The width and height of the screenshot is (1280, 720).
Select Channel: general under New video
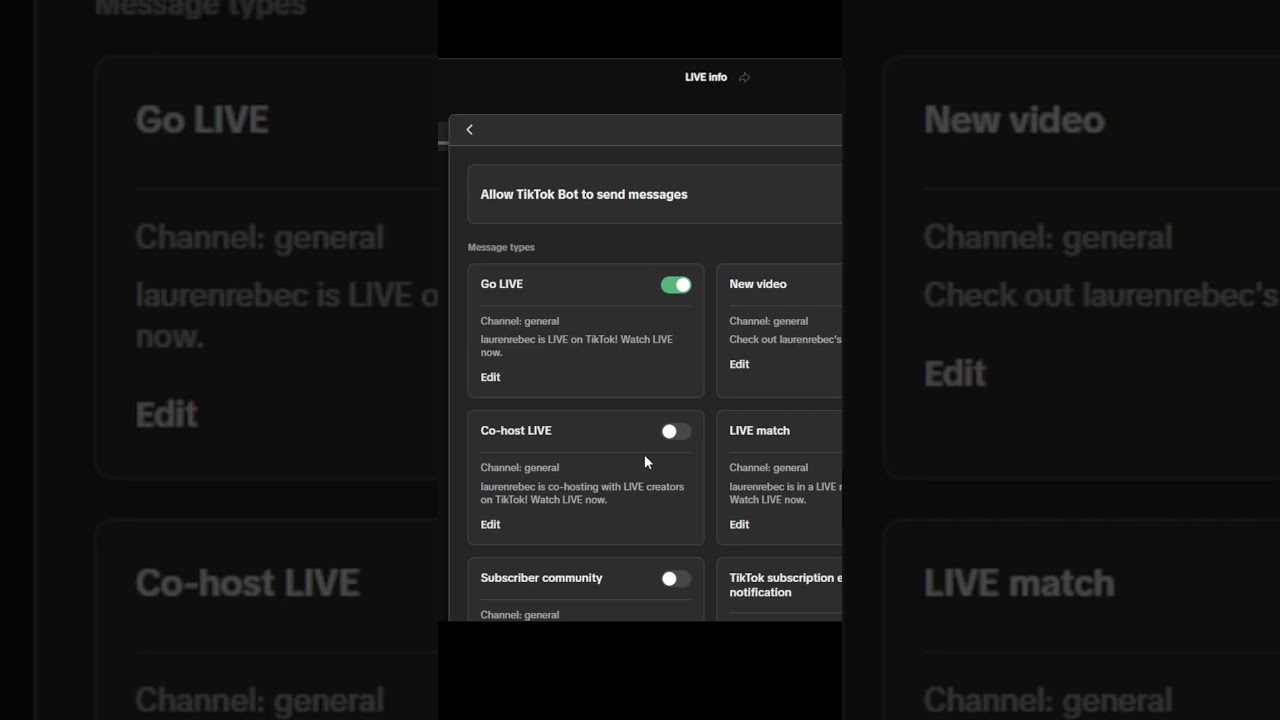pos(769,321)
